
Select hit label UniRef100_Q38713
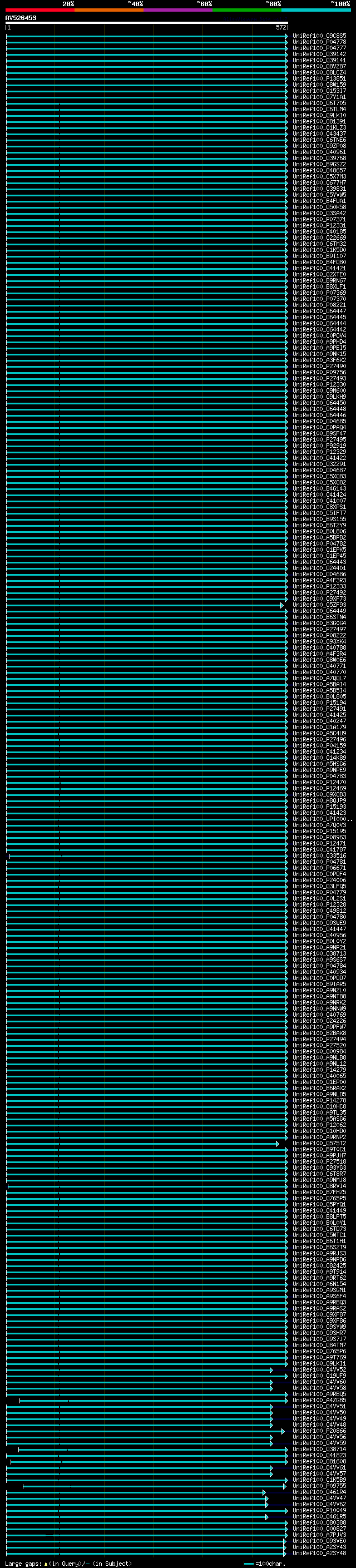tap(319, 953)
